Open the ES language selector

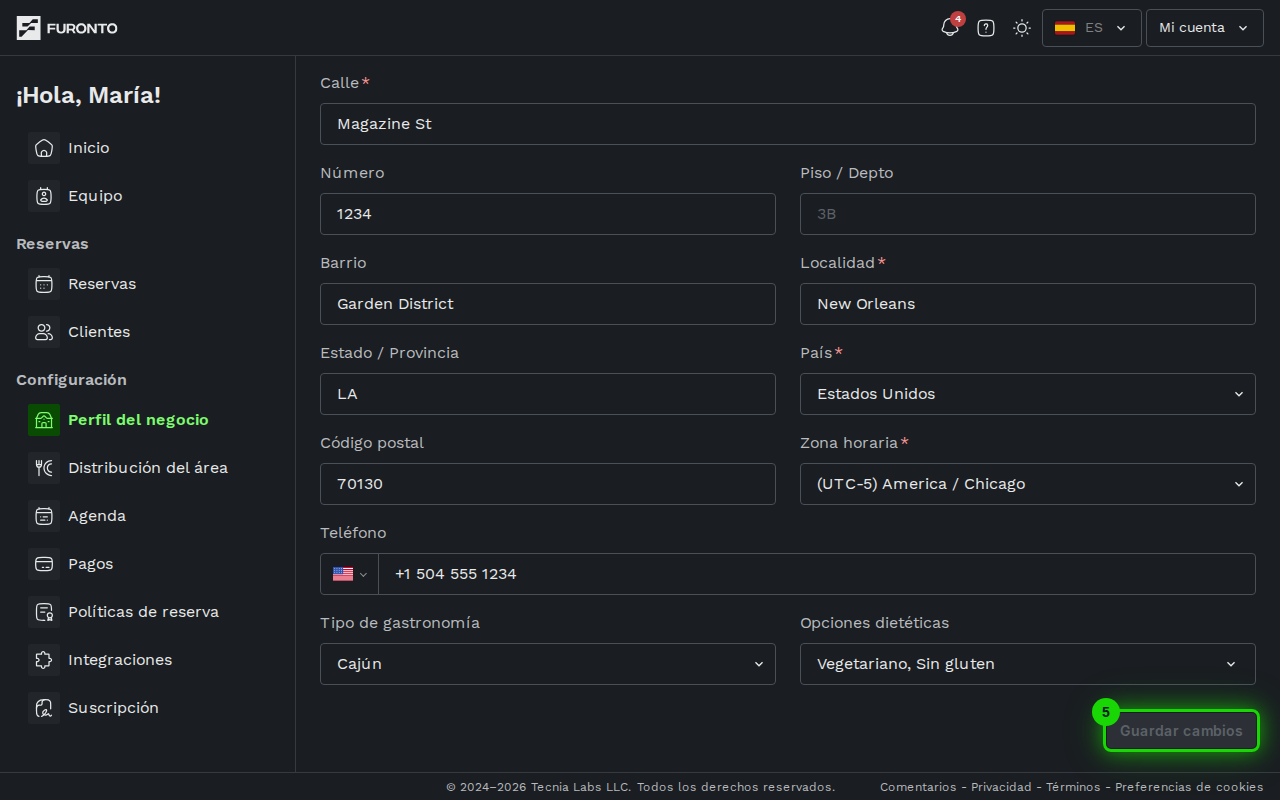pyautogui.click(x=1092, y=28)
